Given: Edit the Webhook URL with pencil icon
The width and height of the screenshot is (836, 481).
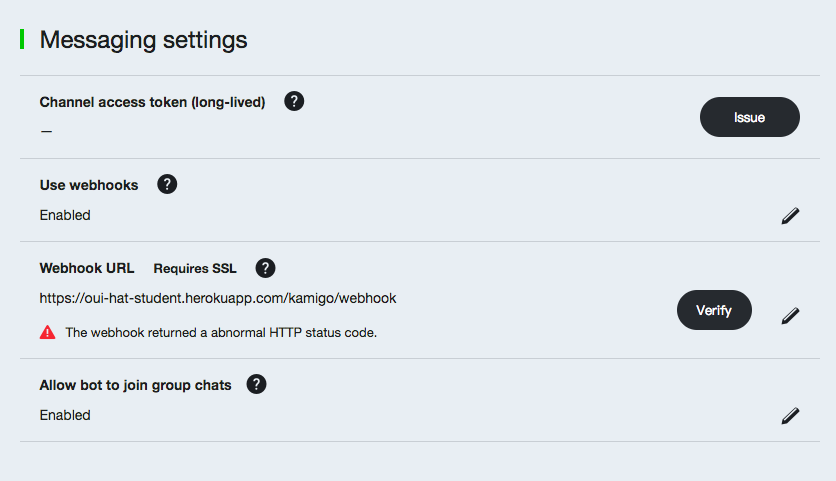Looking at the screenshot, I should click(790, 316).
